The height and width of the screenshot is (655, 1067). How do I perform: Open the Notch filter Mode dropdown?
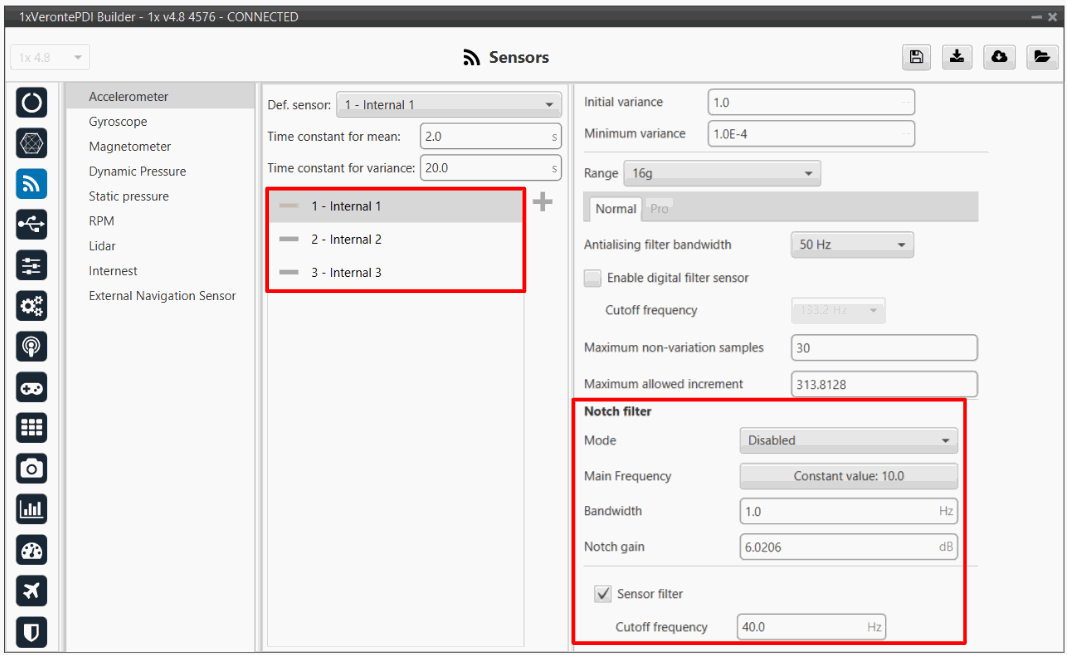pos(848,440)
